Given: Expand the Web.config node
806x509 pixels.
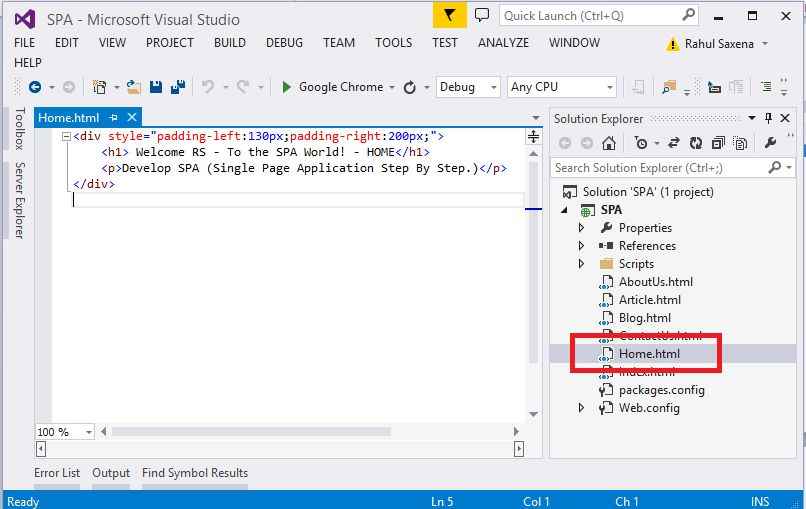Looking at the screenshot, I should [581, 408].
